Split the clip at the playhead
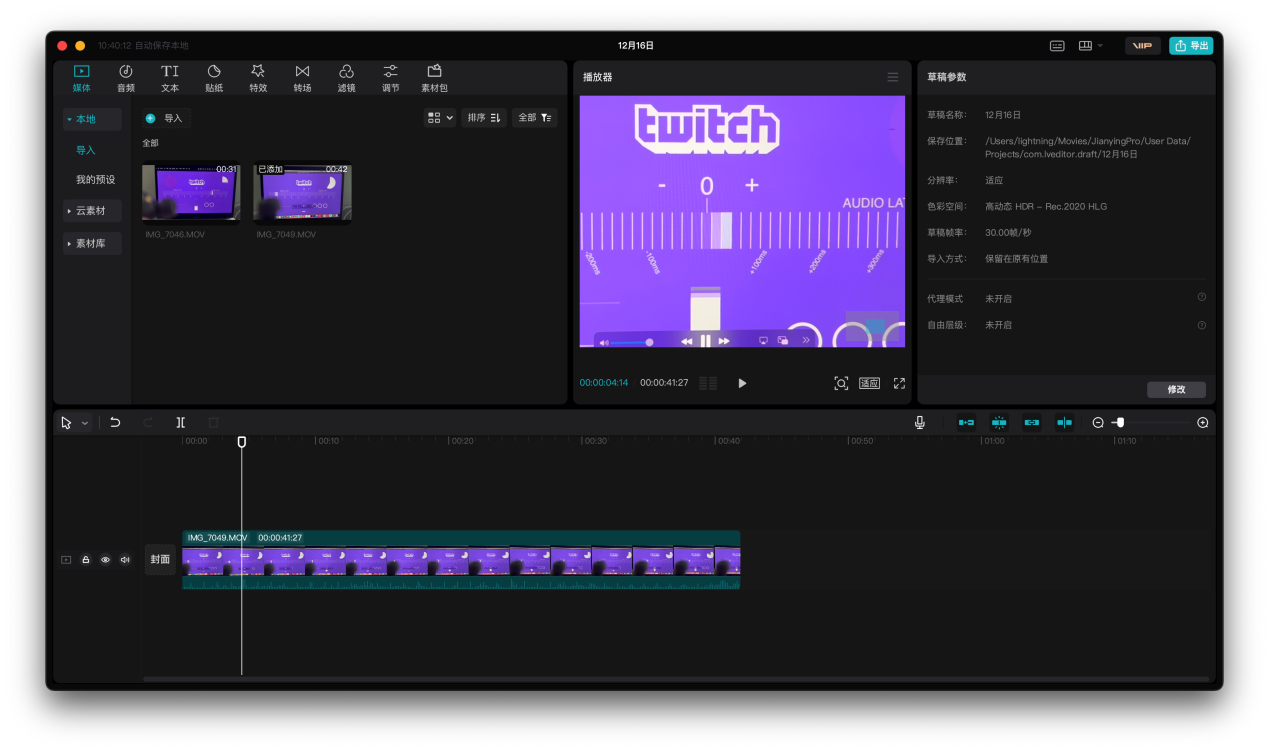Image resolution: width=1269 pixels, height=751 pixels. tap(180, 423)
